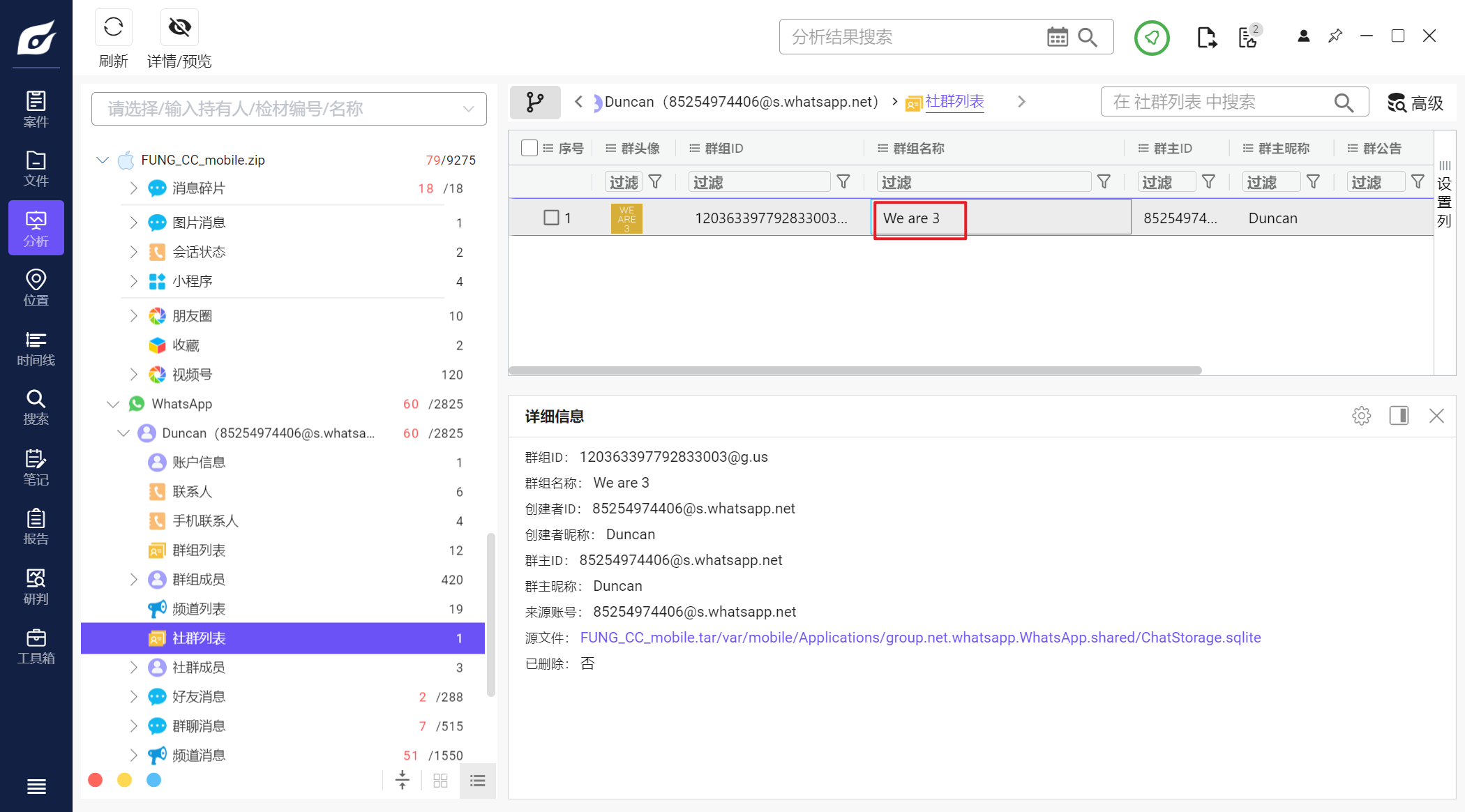This screenshot has width=1465, height=812.
Task: Click the branch tree view icon
Action: (x=535, y=102)
